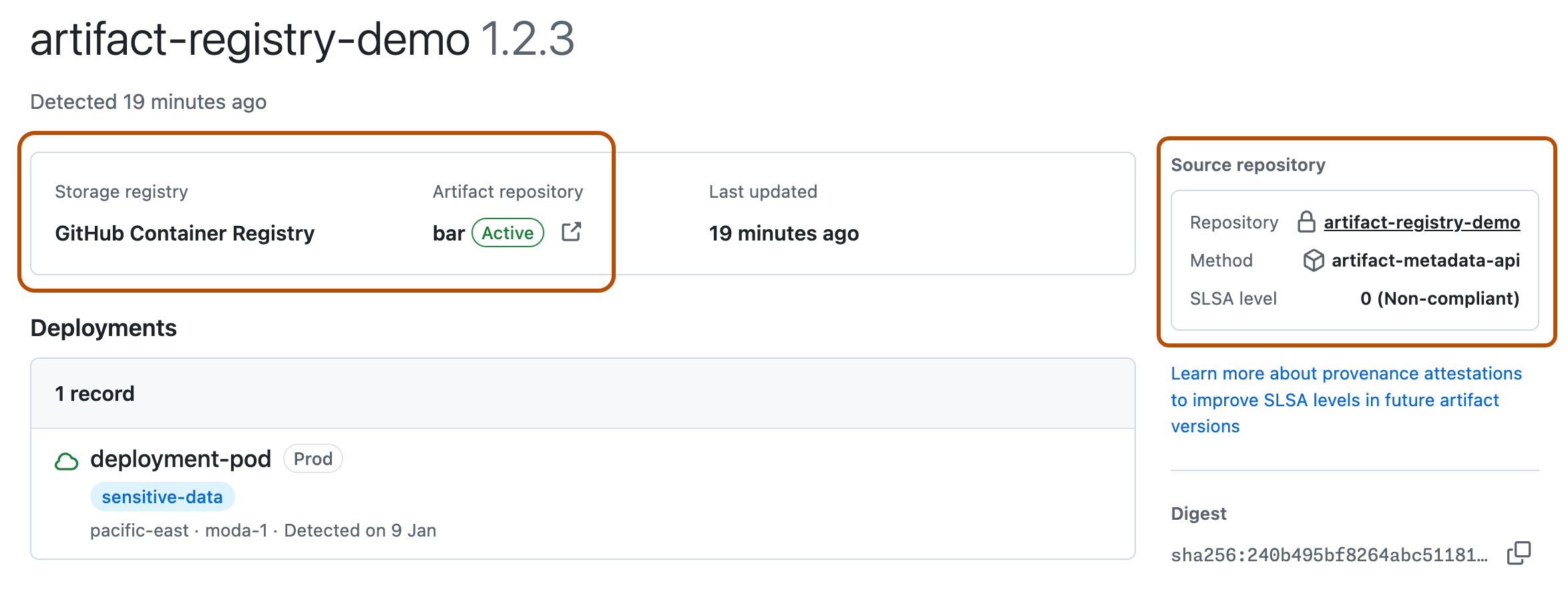Viewport: 1568px width, 600px height.
Task: Click the Active status badge
Action: (508, 233)
